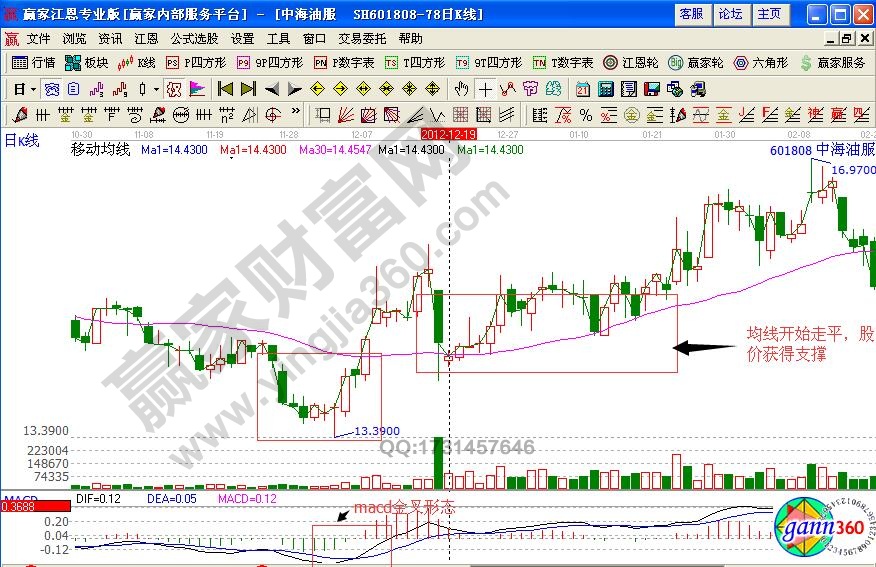Image resolution: width=876 pixels, height=567 pixels.
Task: Click the 板块 sector blocks icon
Action: 87,62
